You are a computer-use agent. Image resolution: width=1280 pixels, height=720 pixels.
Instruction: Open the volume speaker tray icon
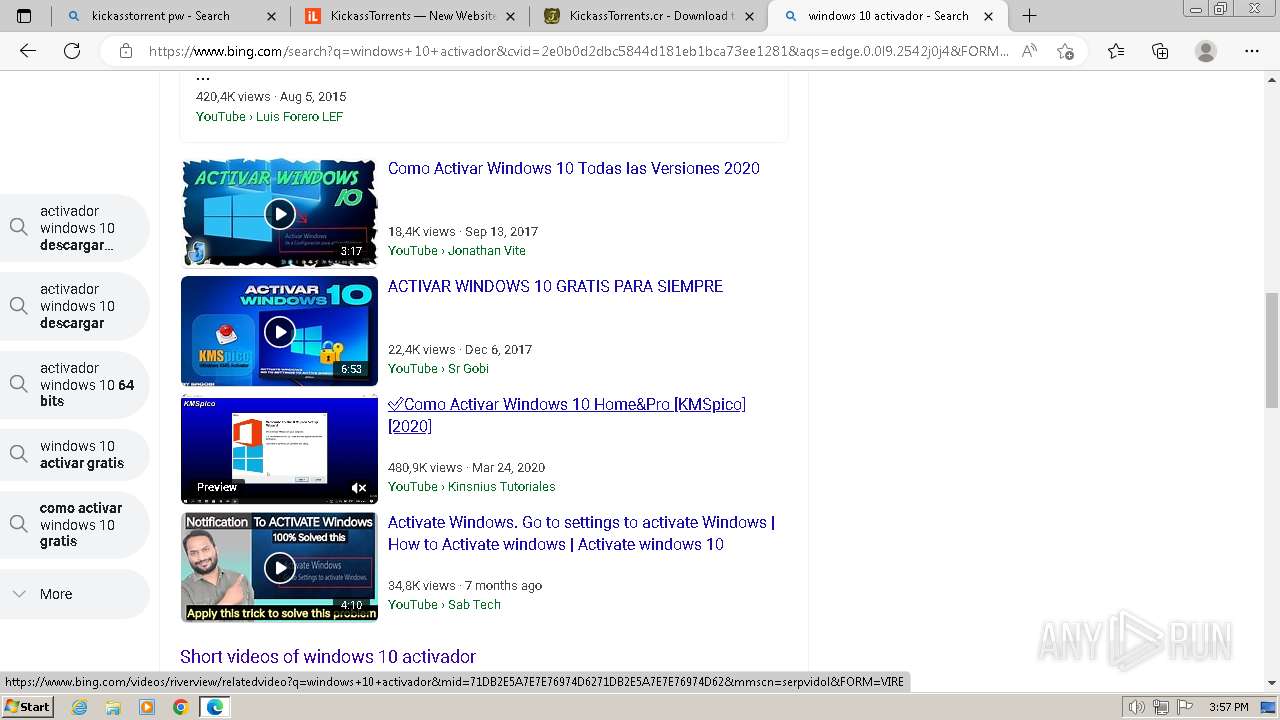click(x=1136, y=707)
